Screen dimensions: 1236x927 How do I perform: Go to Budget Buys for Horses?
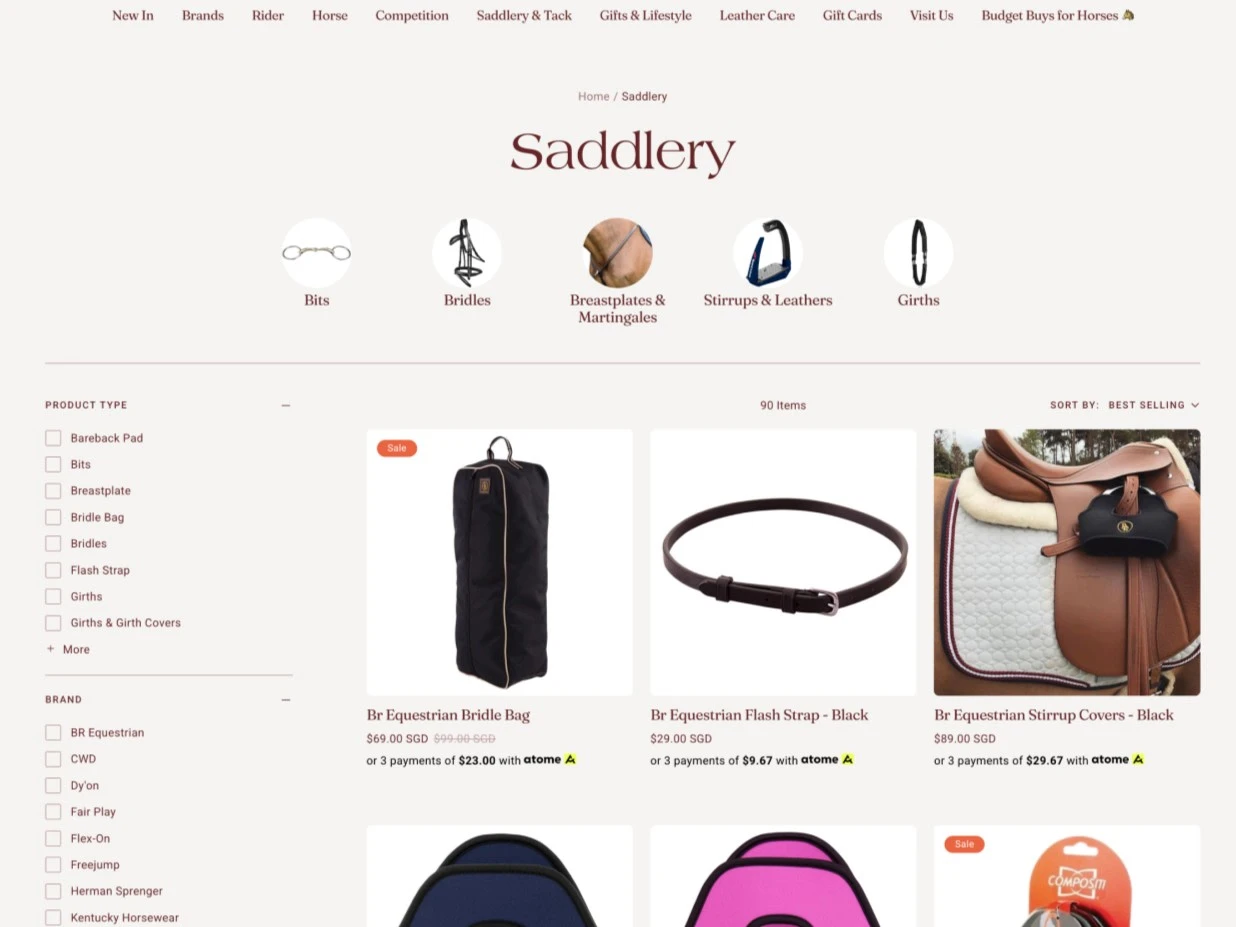1057,16
